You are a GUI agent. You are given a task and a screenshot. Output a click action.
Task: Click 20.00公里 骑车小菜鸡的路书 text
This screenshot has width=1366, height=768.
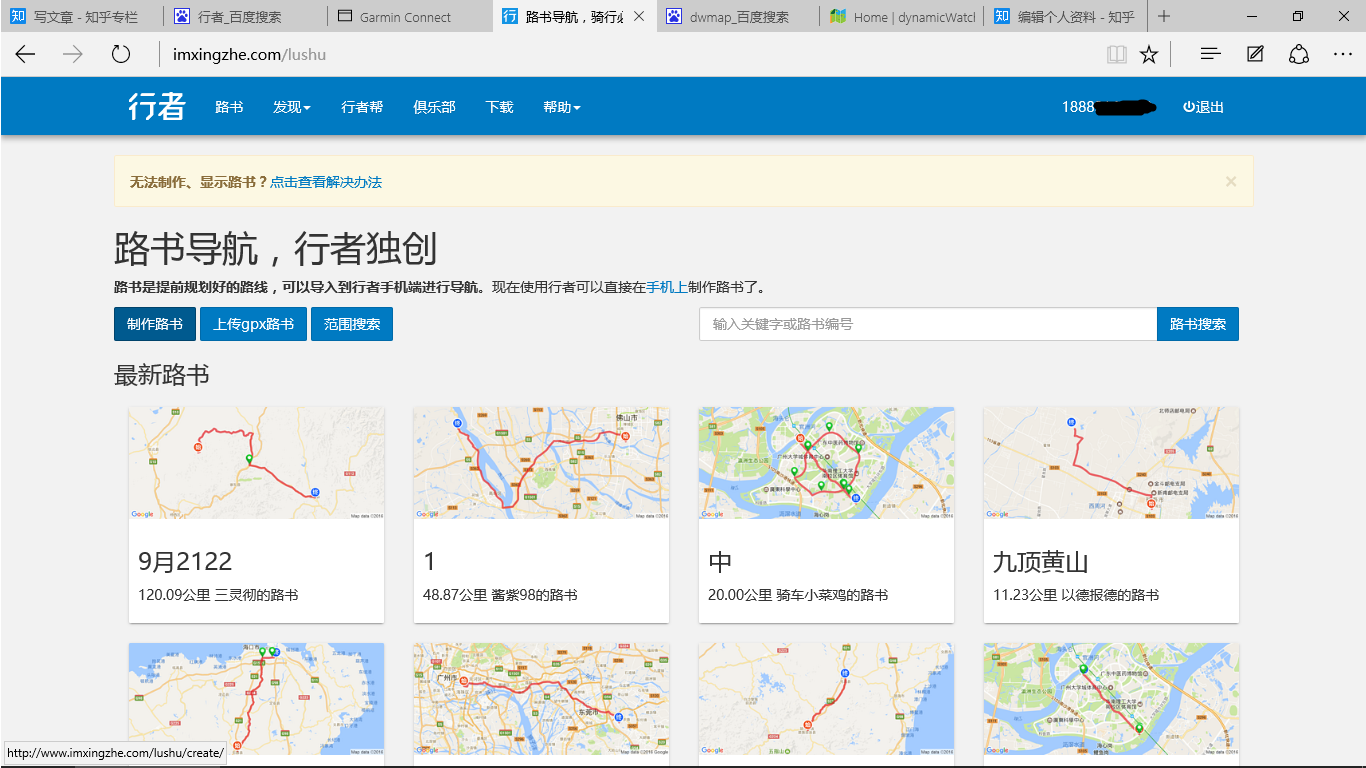coord(798,595)
